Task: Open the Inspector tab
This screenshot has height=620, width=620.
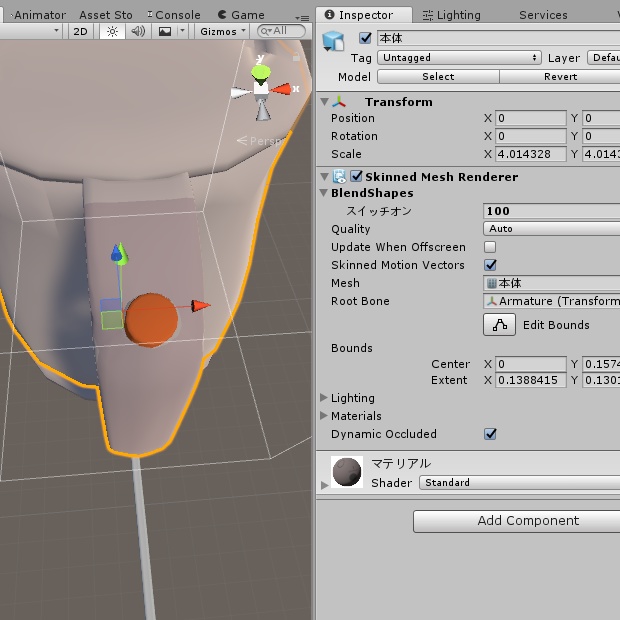Action: pos(364,15)
